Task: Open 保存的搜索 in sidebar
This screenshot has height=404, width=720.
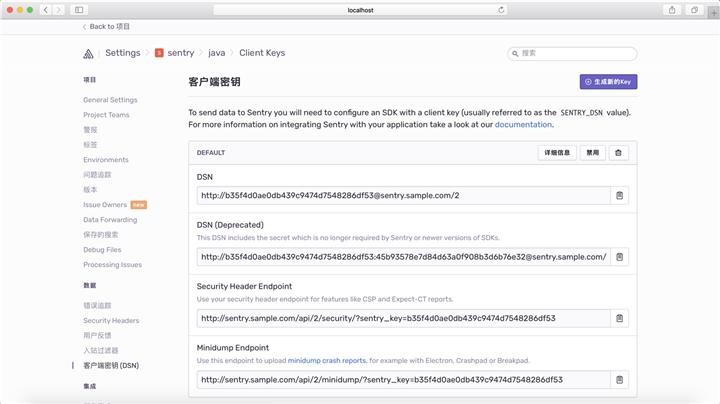Action: click(101, 235)
